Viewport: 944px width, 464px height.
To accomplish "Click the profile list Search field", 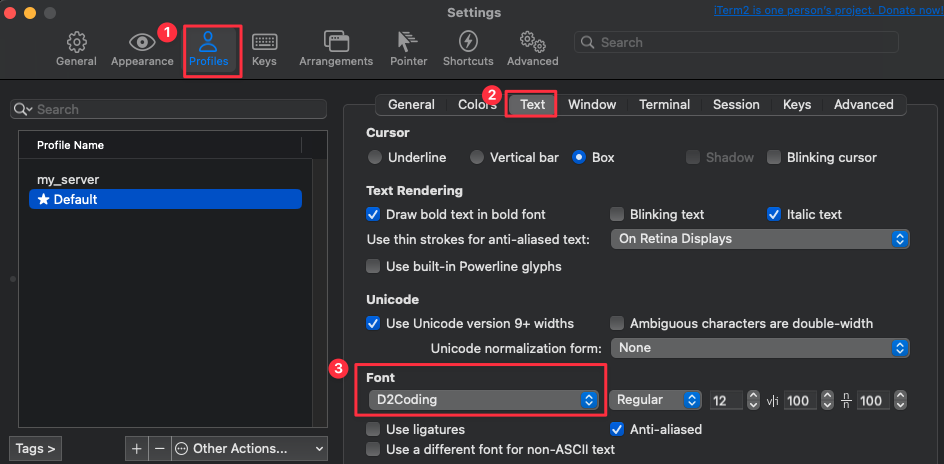I will (x=169, y=110).
